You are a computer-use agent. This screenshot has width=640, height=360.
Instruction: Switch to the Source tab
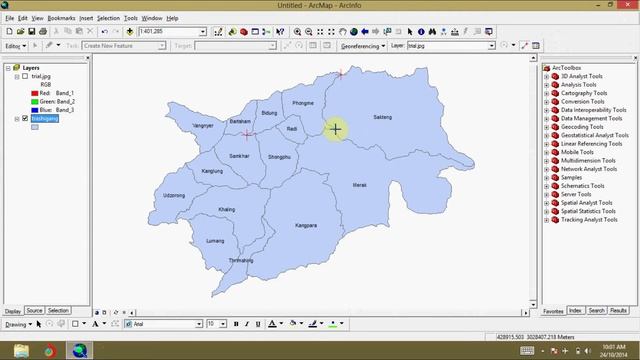pyautogui.click(x=34, y=311)
